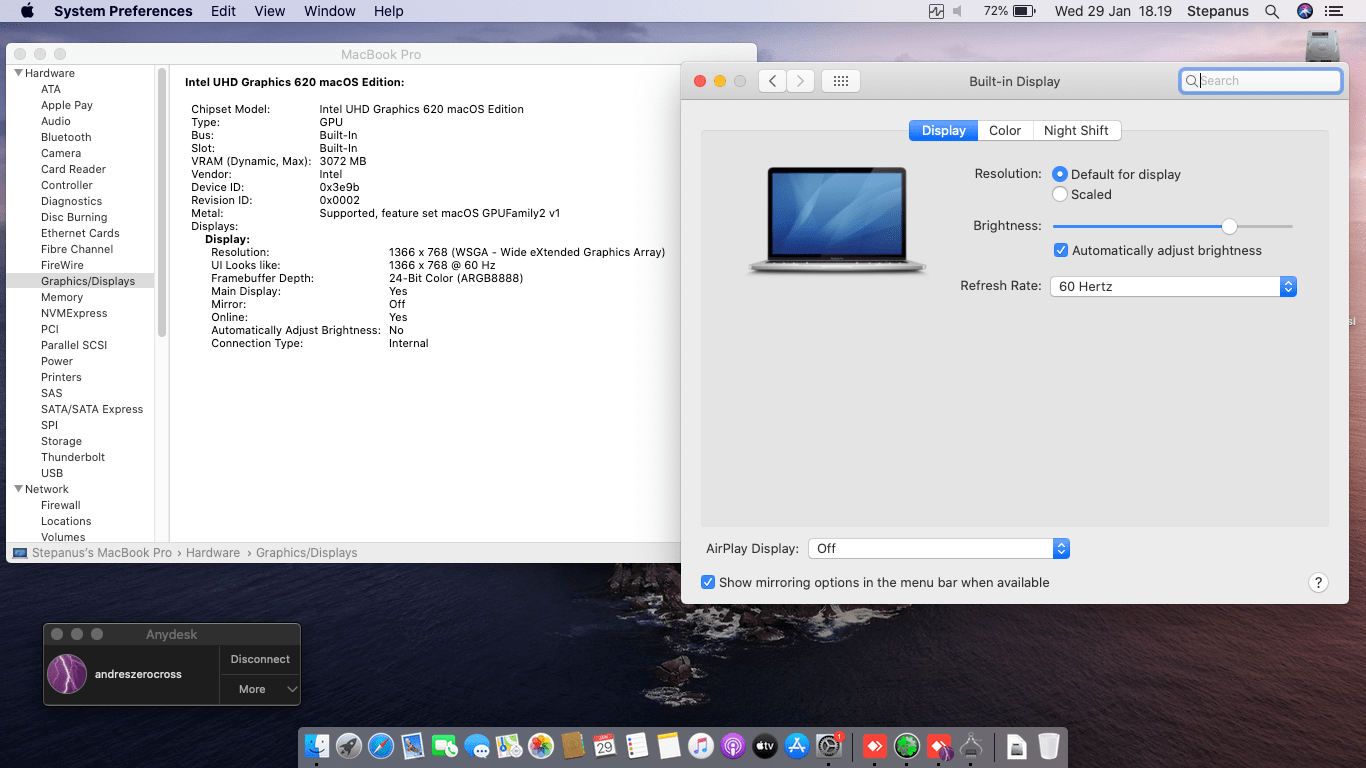Launch the Calendar app in the Dock

tap(604, 746)
